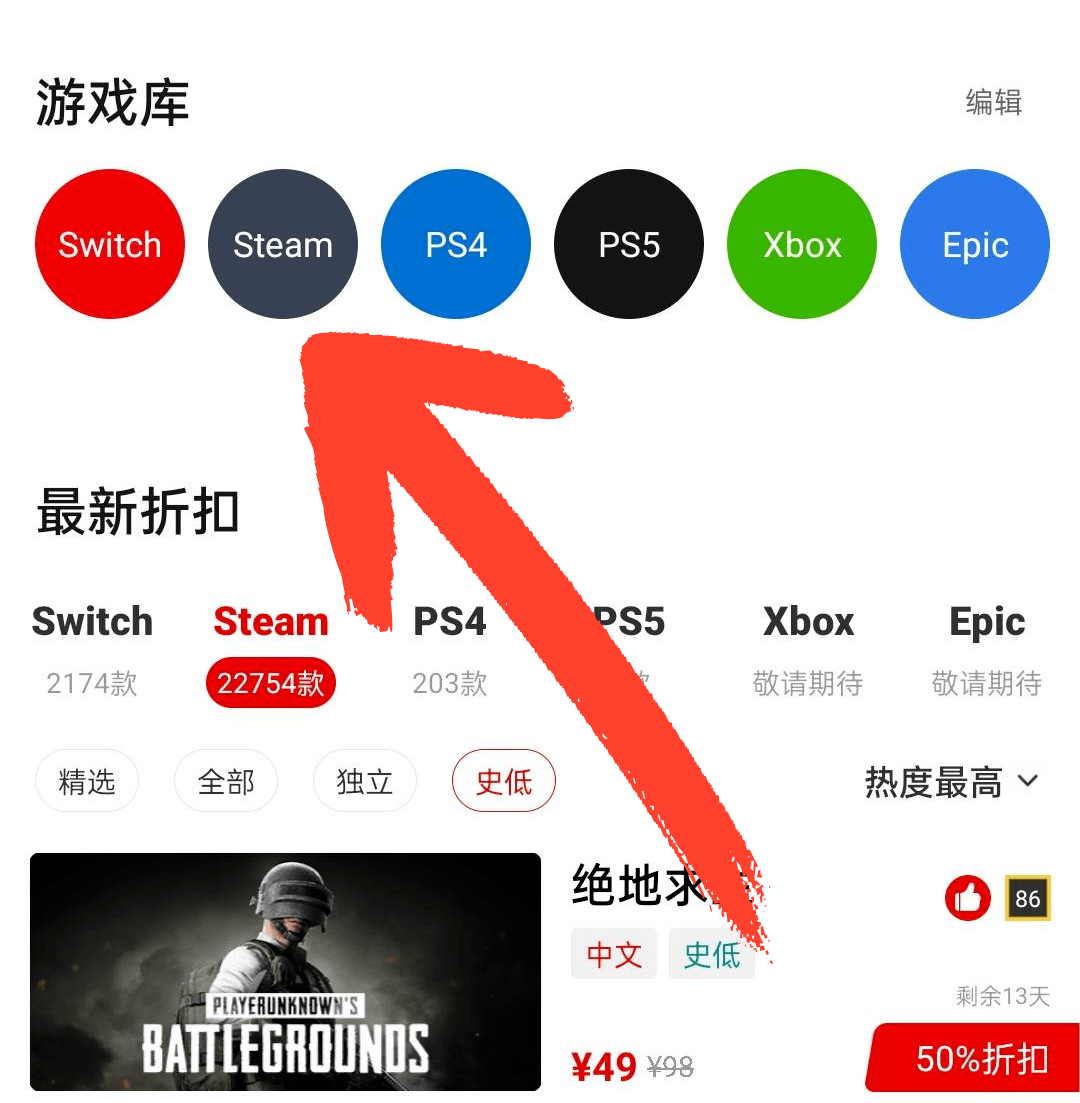Viewport: 1080px width, 1103px height.
Task: Toggle the 全部 filter chip
Action: pyautogui.click(x=226, y=781)
